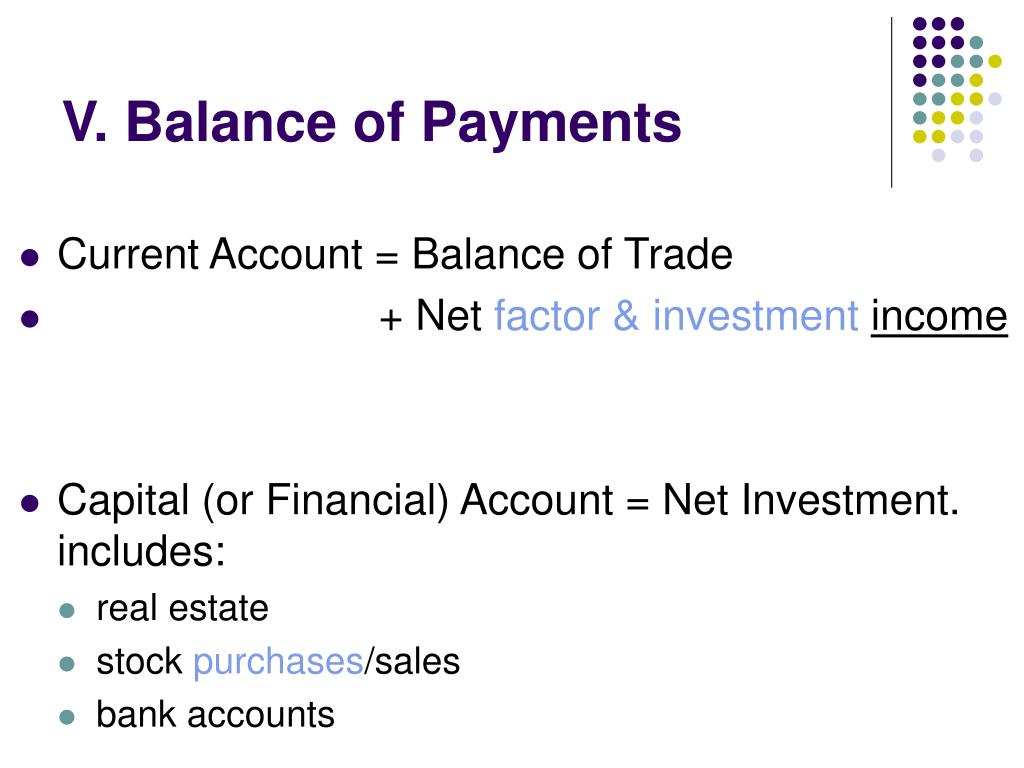This screenshot has width=1024, height=768.
Task: Click the 'Net Investment.' text
Action: point(810,500)
